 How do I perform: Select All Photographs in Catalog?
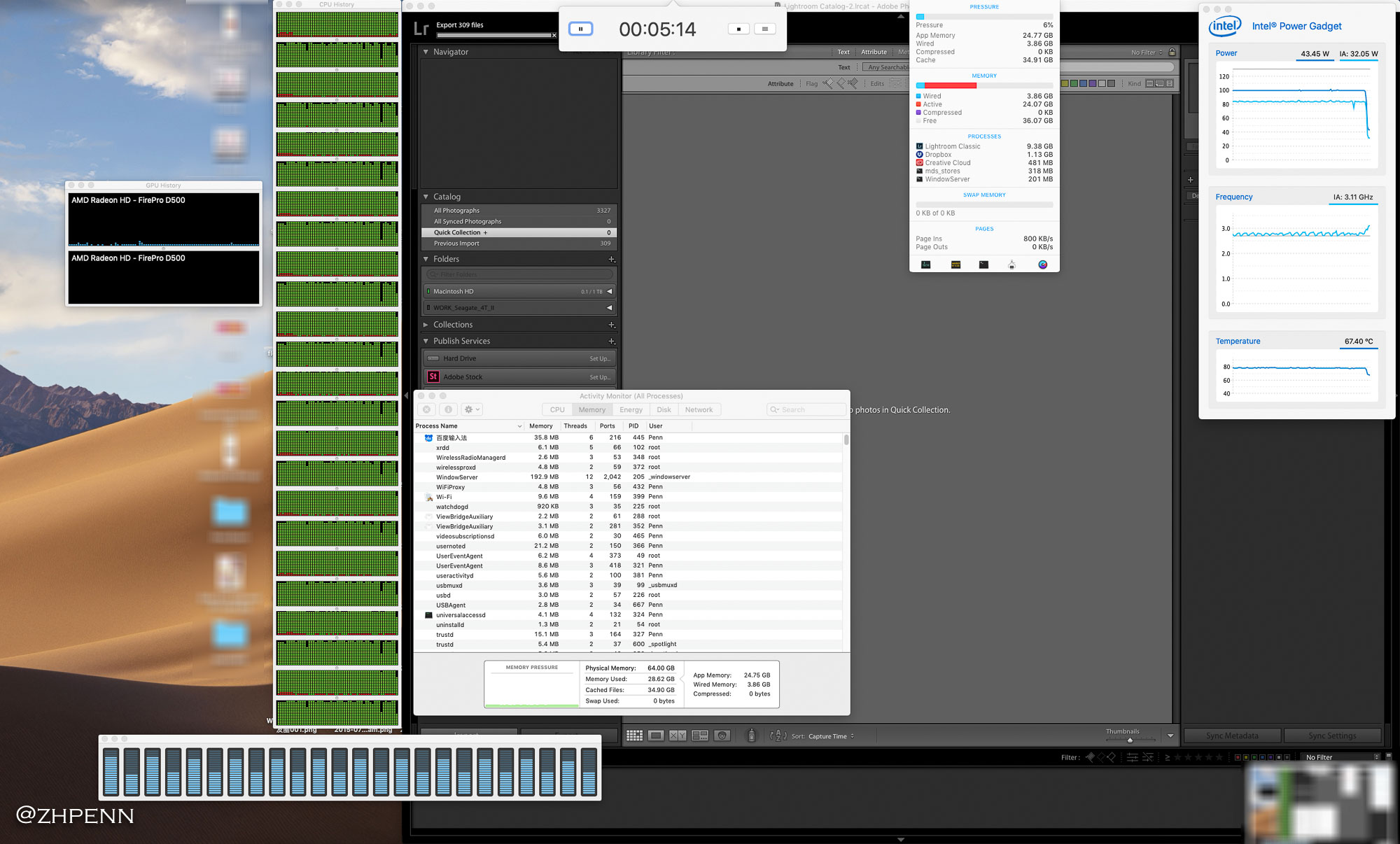519,210
